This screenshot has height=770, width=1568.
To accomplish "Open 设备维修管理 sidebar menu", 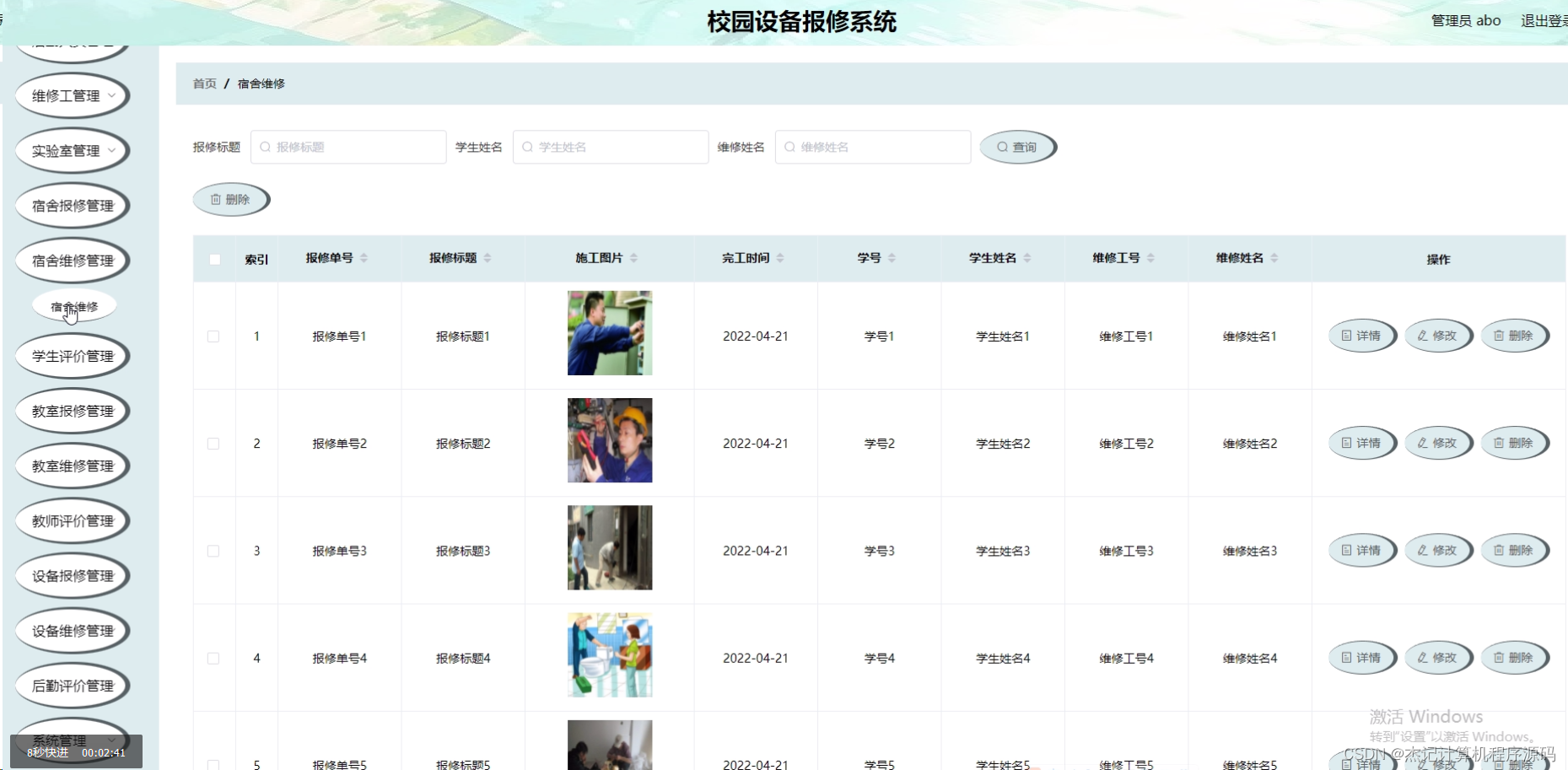I will click(x=73, y=631).
